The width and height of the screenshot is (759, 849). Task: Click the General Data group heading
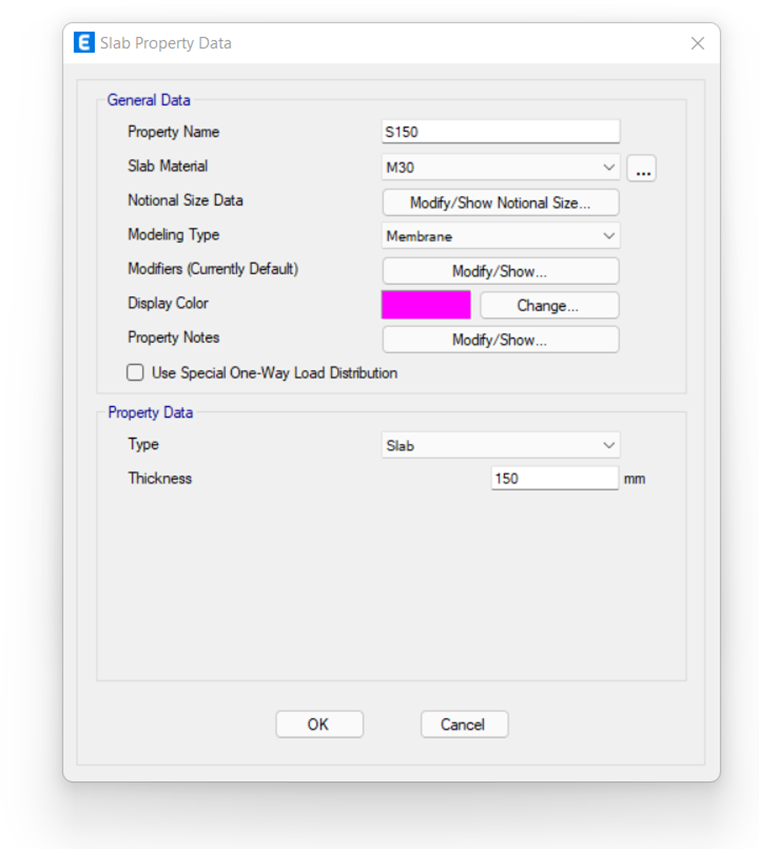[148, 100]
